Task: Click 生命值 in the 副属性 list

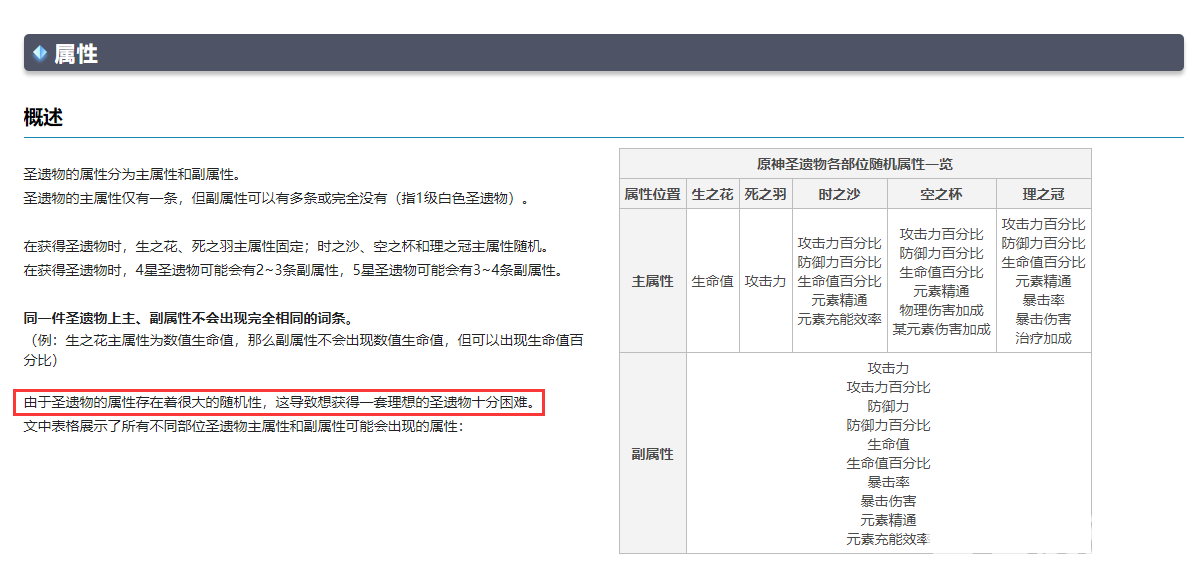Action: click(889, 444)
